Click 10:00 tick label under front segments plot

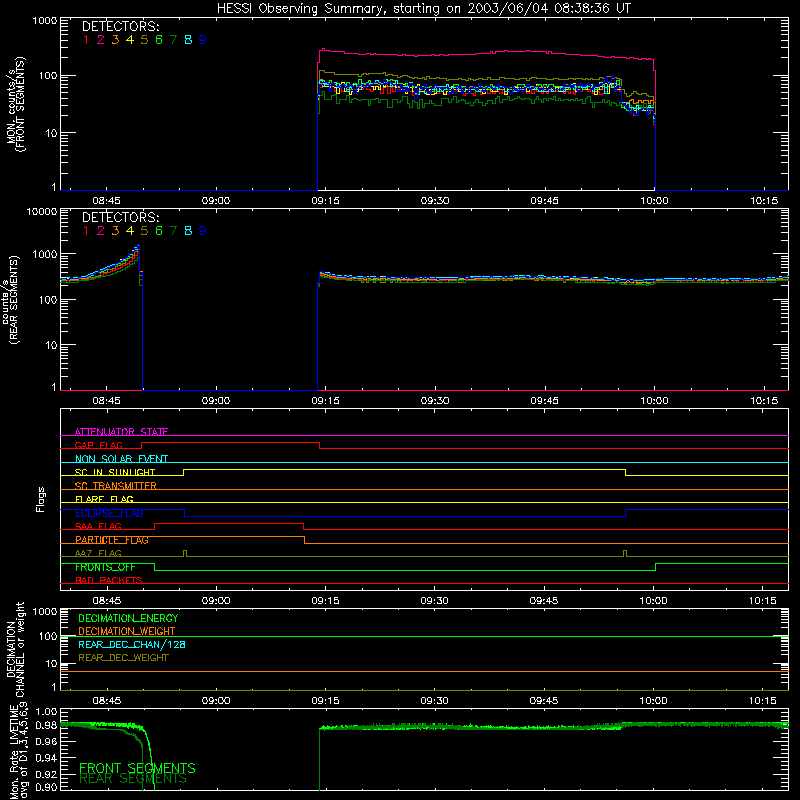pyautogui.click(x=654, y=201)
